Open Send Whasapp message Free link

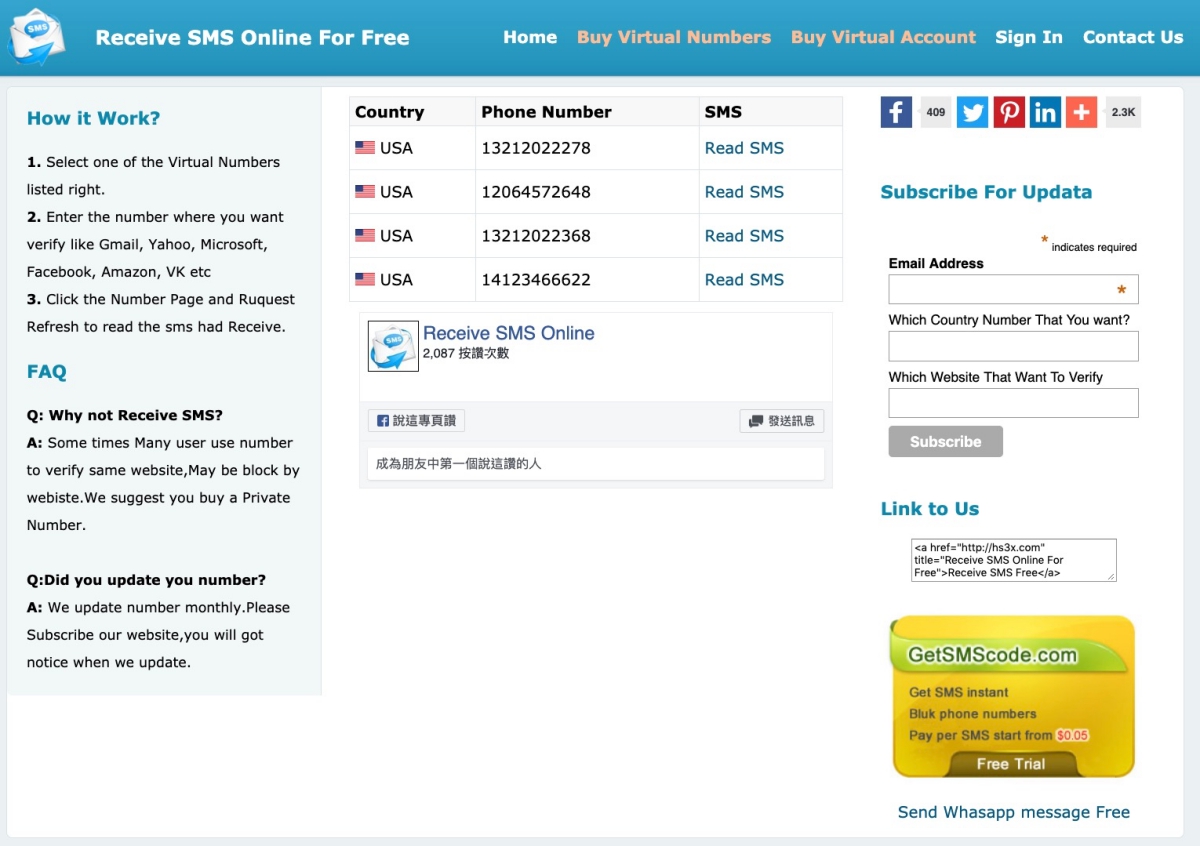(x=1014, y=812)
